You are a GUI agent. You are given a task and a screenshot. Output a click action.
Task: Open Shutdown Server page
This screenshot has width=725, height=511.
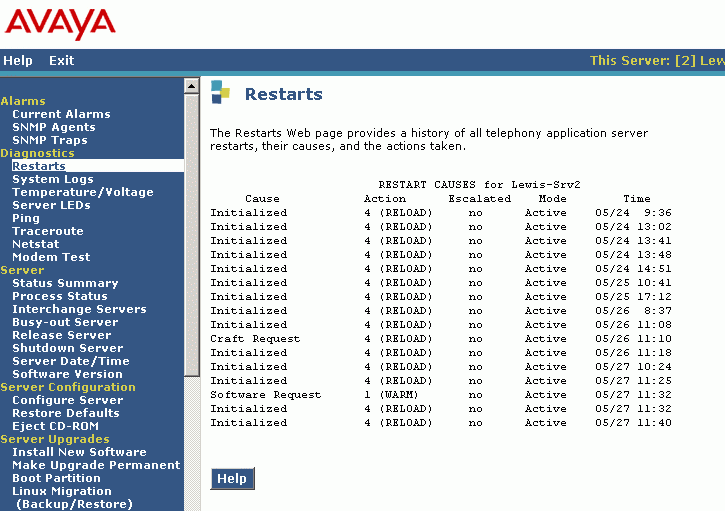point(68,348)
